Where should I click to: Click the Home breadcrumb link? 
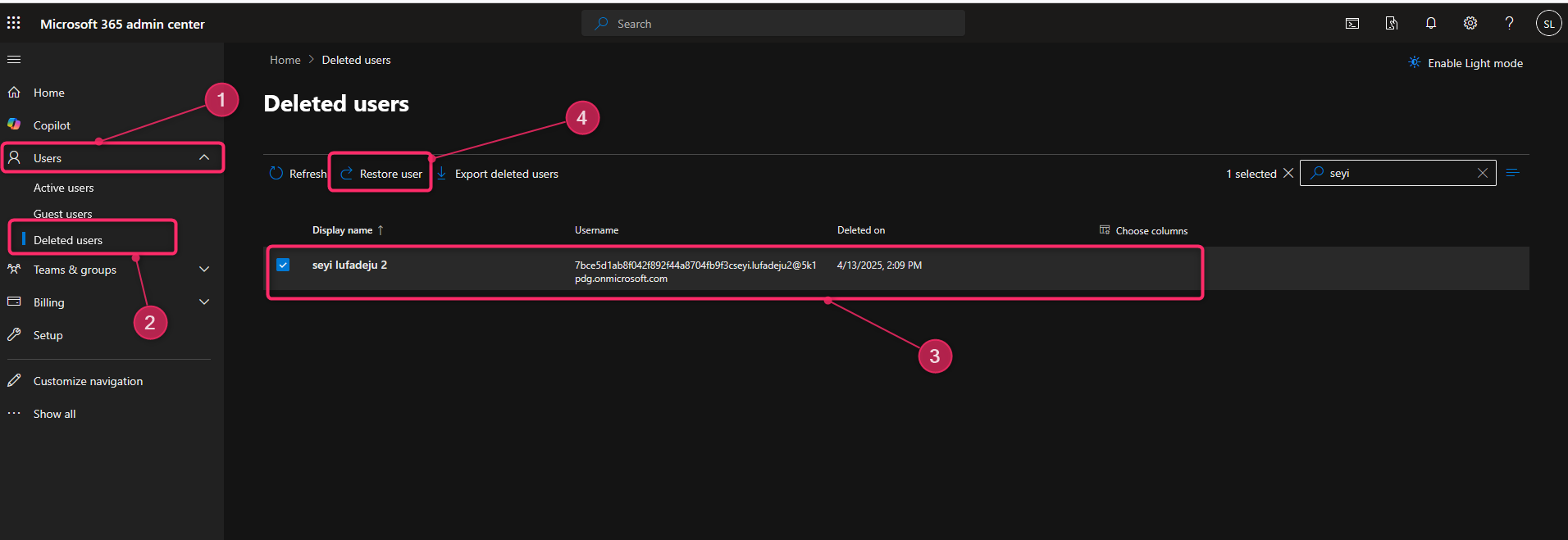click(x=285, y=60)
